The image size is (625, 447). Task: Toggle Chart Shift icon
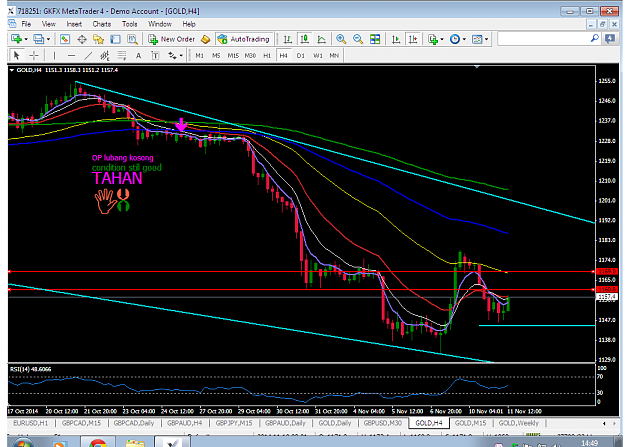[413, 39]
